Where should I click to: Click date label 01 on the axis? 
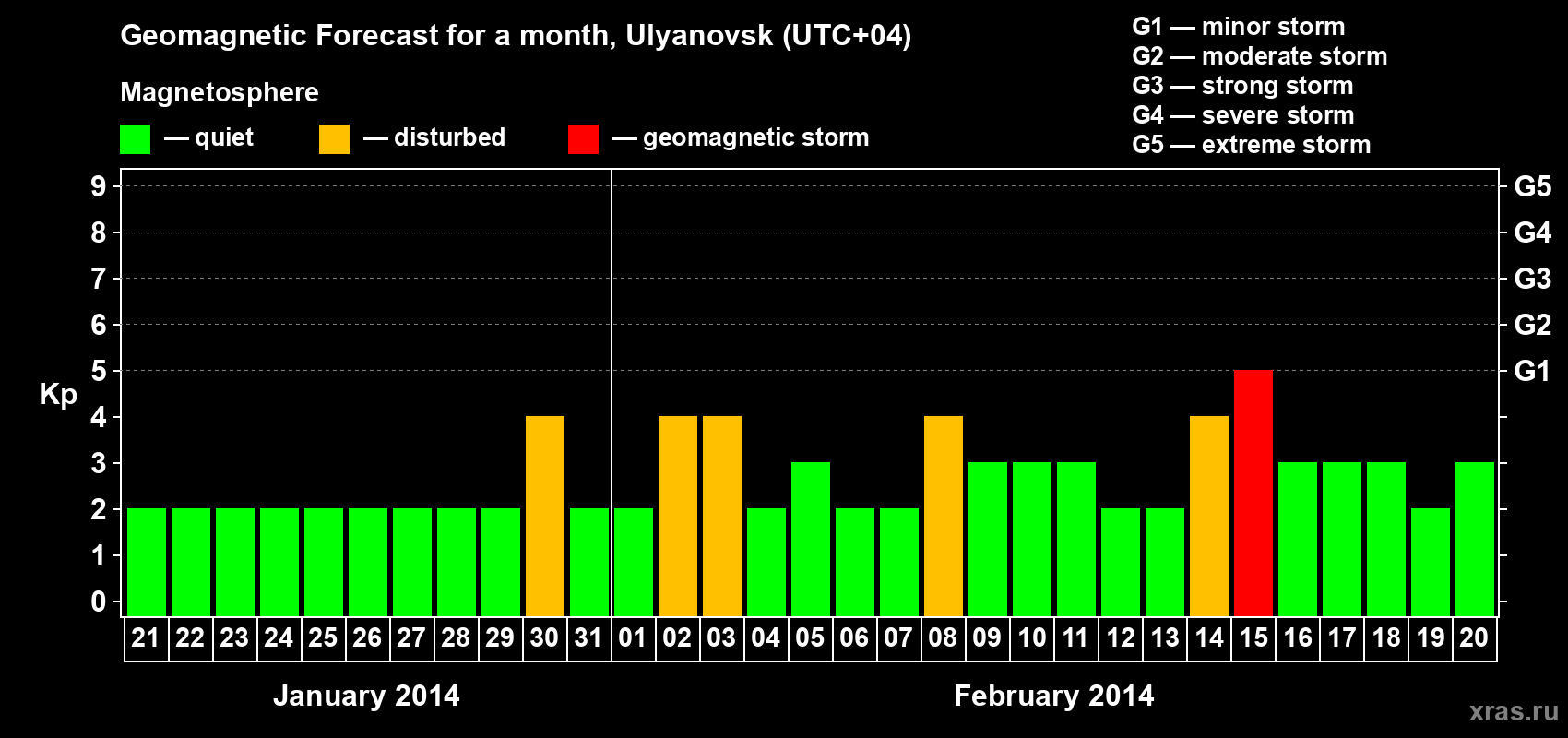point(633,637)
